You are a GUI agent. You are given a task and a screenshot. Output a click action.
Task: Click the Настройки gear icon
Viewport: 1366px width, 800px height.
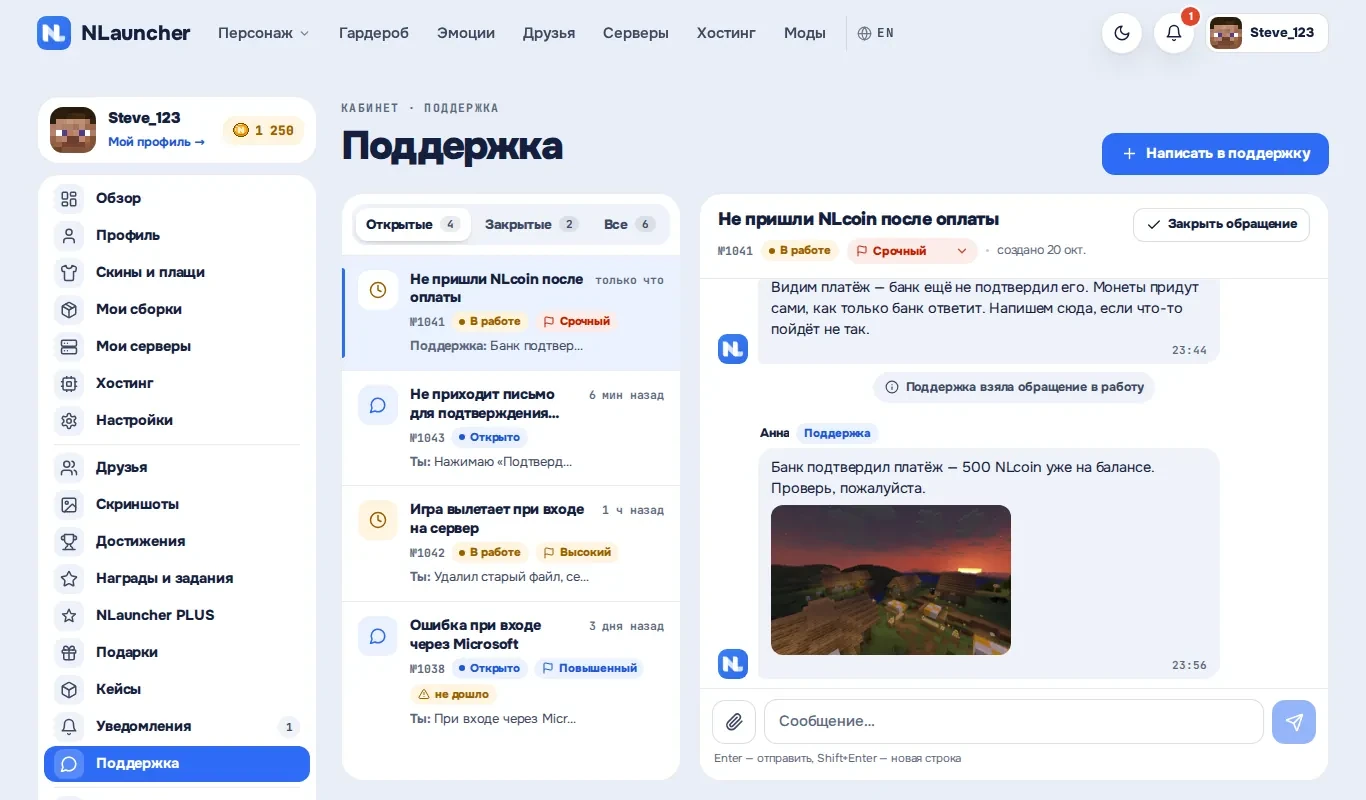click(x=69, y=420)
